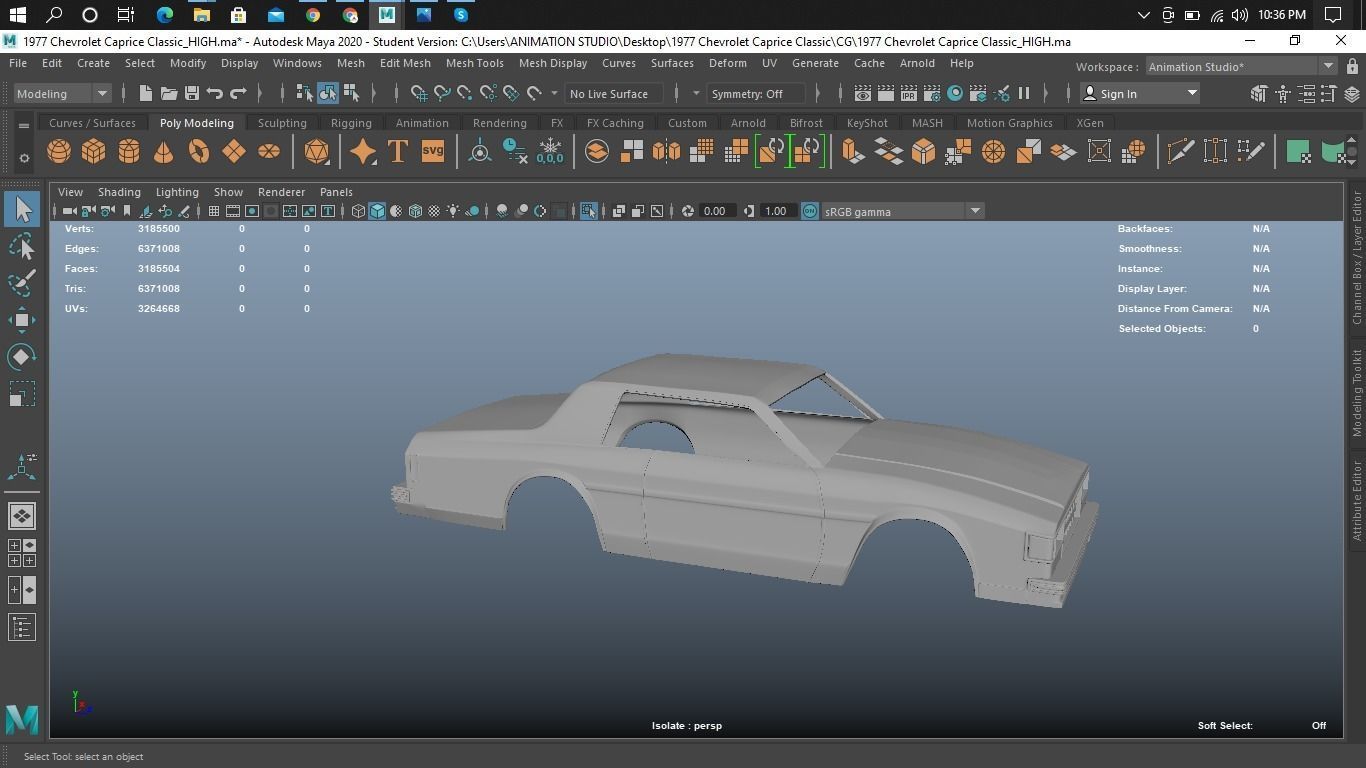The height and width of the screenshot is (768, 1366).
Task: Open the Mesh Tools menu
Action: (x=474, y=62)
